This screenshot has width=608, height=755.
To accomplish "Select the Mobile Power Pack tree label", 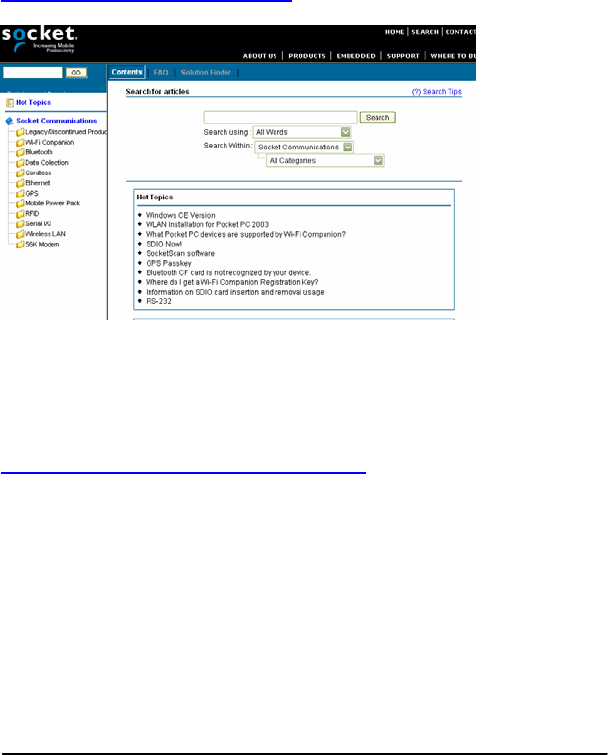I will pyautogui.click(x=52, y=203).
